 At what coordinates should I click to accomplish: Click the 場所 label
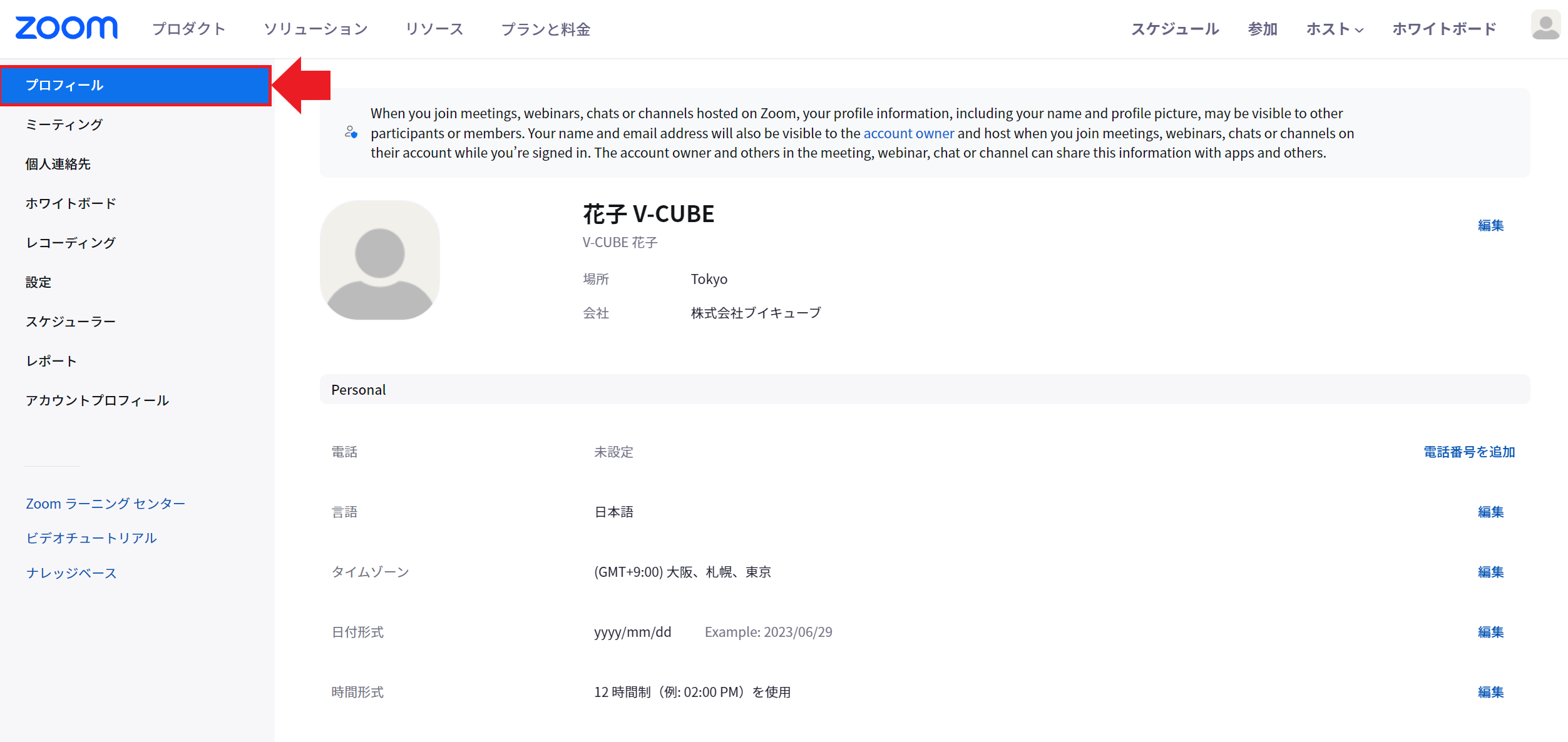click(x=596, y=279)
